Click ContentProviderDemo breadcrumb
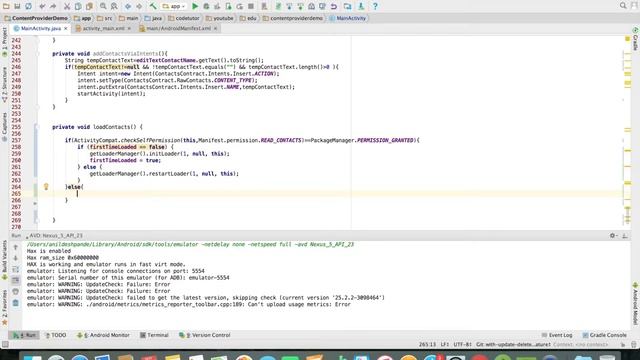This screenshot has height=360, width=640. 36,18
